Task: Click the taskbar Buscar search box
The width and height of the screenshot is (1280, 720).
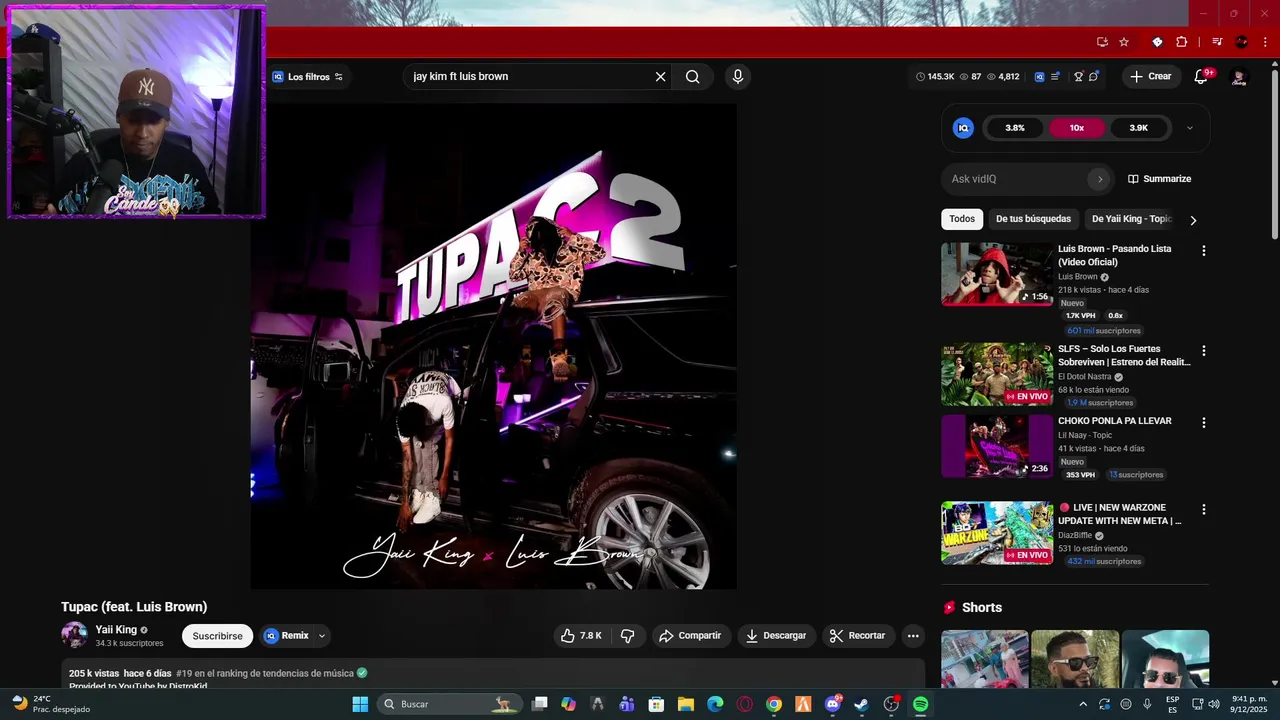Action: point(450,704)
